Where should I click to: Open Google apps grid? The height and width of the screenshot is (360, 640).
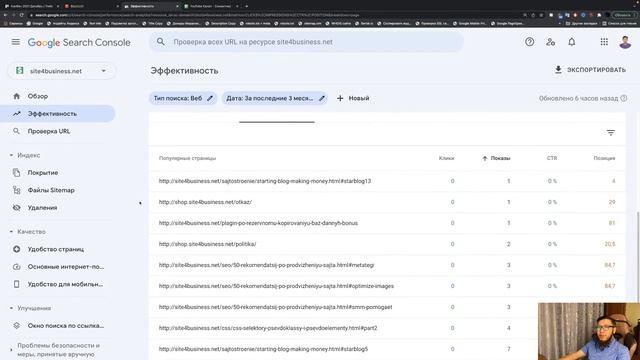click(x=604, y=42)
